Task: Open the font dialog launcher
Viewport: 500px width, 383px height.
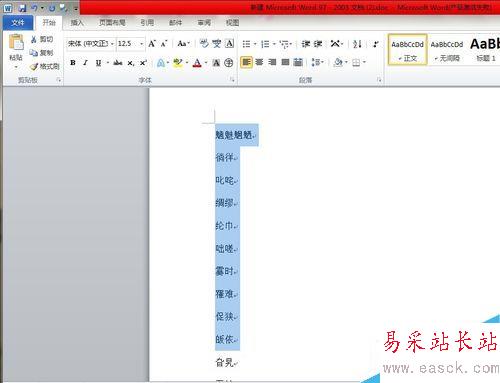Action: [x=232, y=80]
